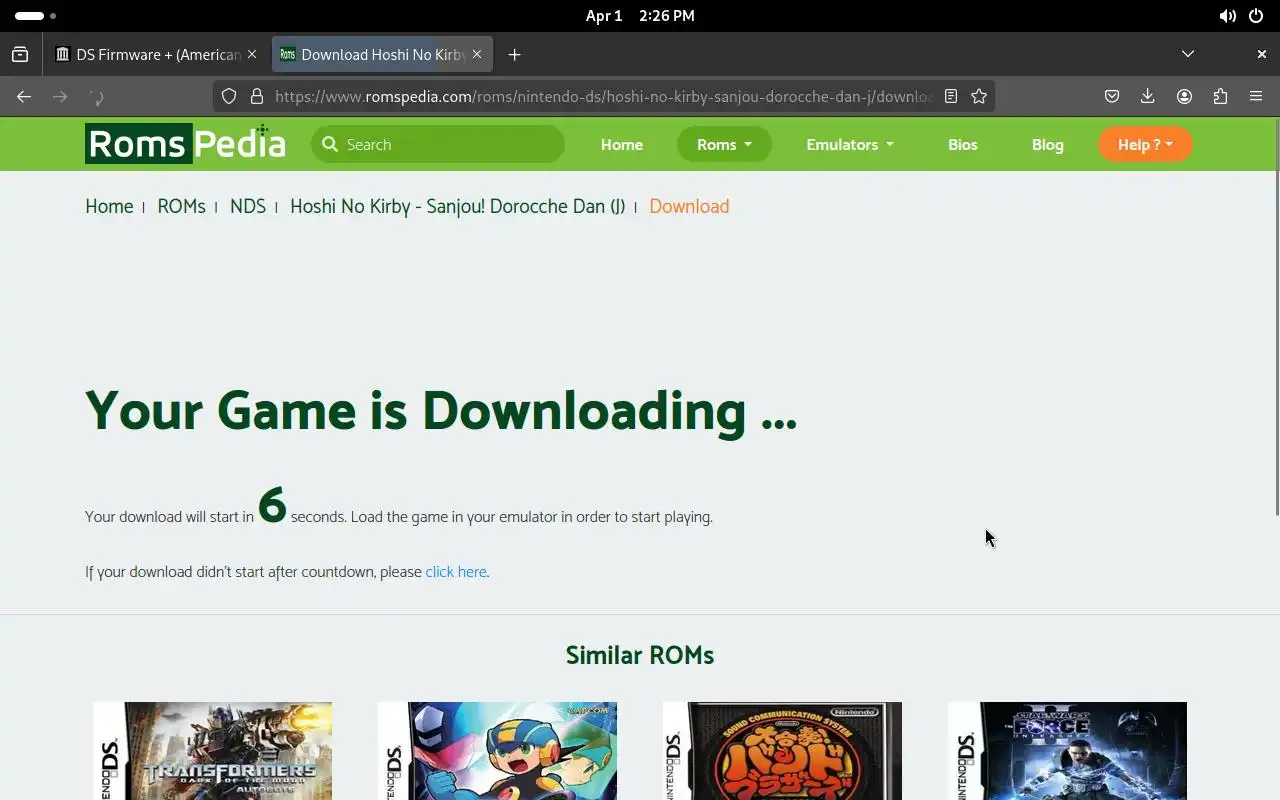Open the system volume indicator
Image resolution: width=1280 pixels, height=800 pixels.
tap(1227, 16)
